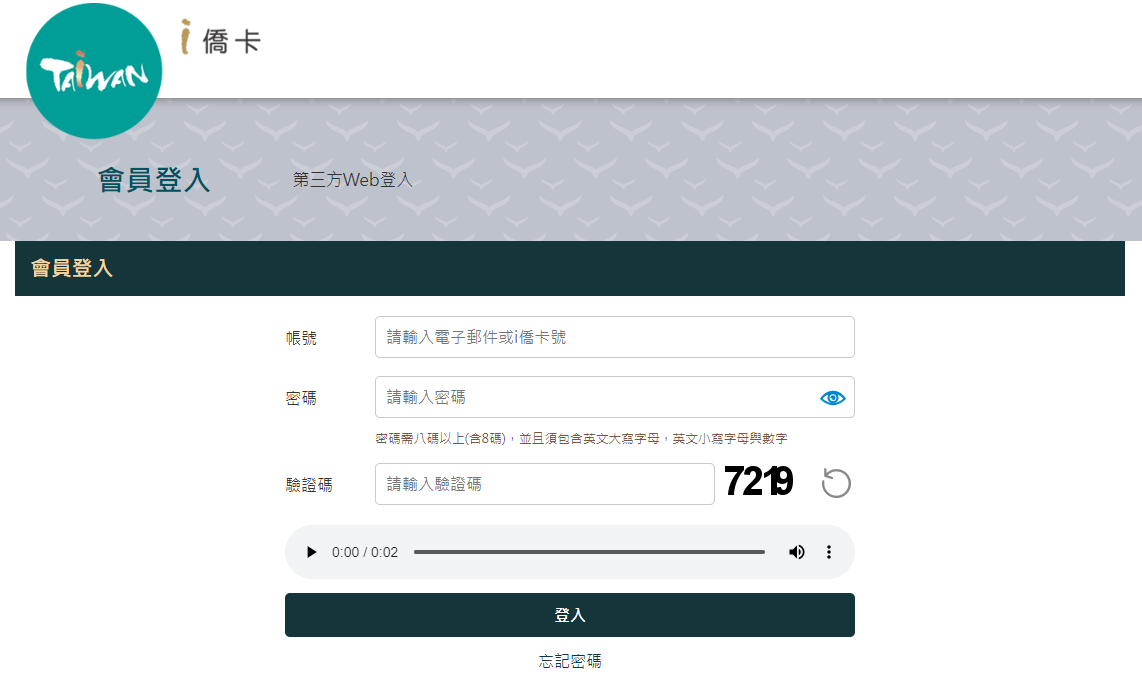Open the 忘記密碼 forgot password link

[x=570, y=660]
